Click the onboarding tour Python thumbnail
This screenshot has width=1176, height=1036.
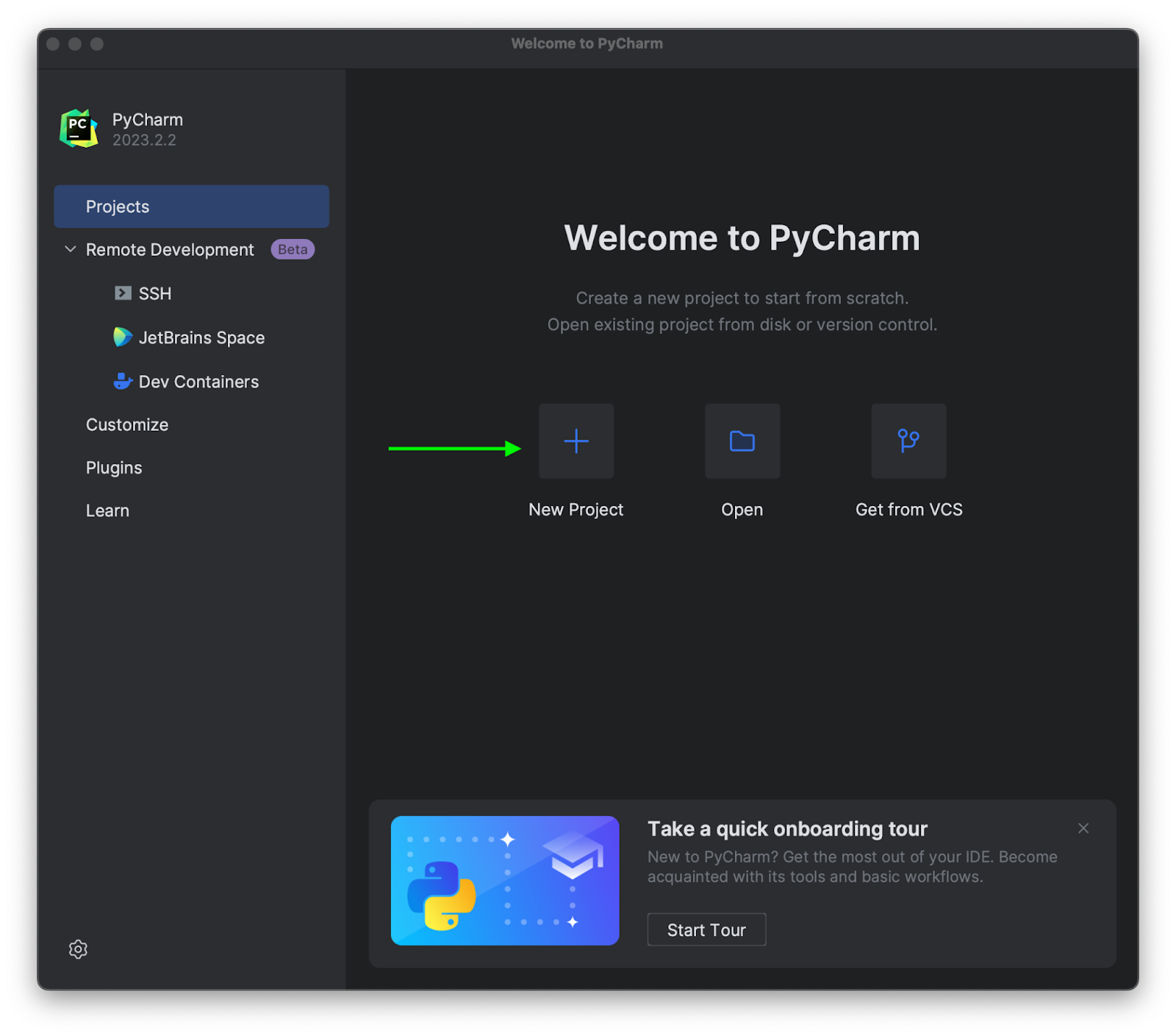tap(505, 881)
